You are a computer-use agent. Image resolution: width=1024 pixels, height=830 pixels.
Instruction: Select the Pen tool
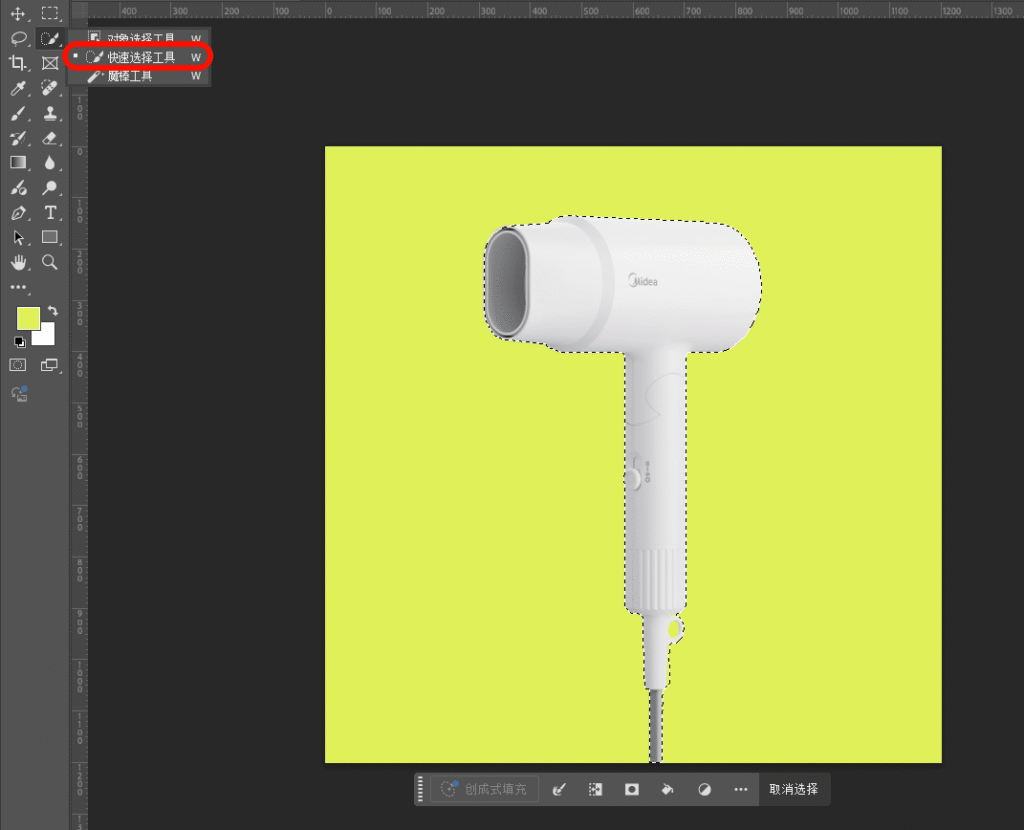pyautogui.click(x=18, y=212)
